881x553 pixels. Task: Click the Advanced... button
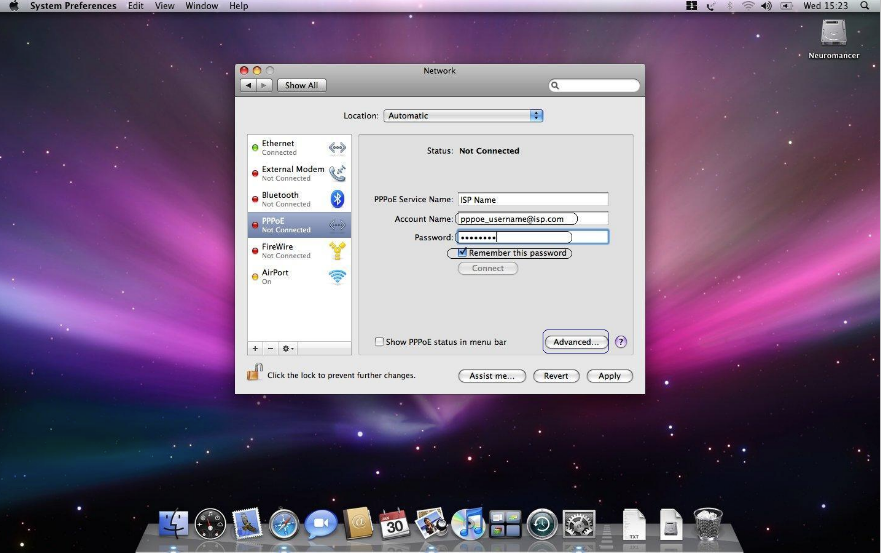pyautogui.click(x=576, y=342)
